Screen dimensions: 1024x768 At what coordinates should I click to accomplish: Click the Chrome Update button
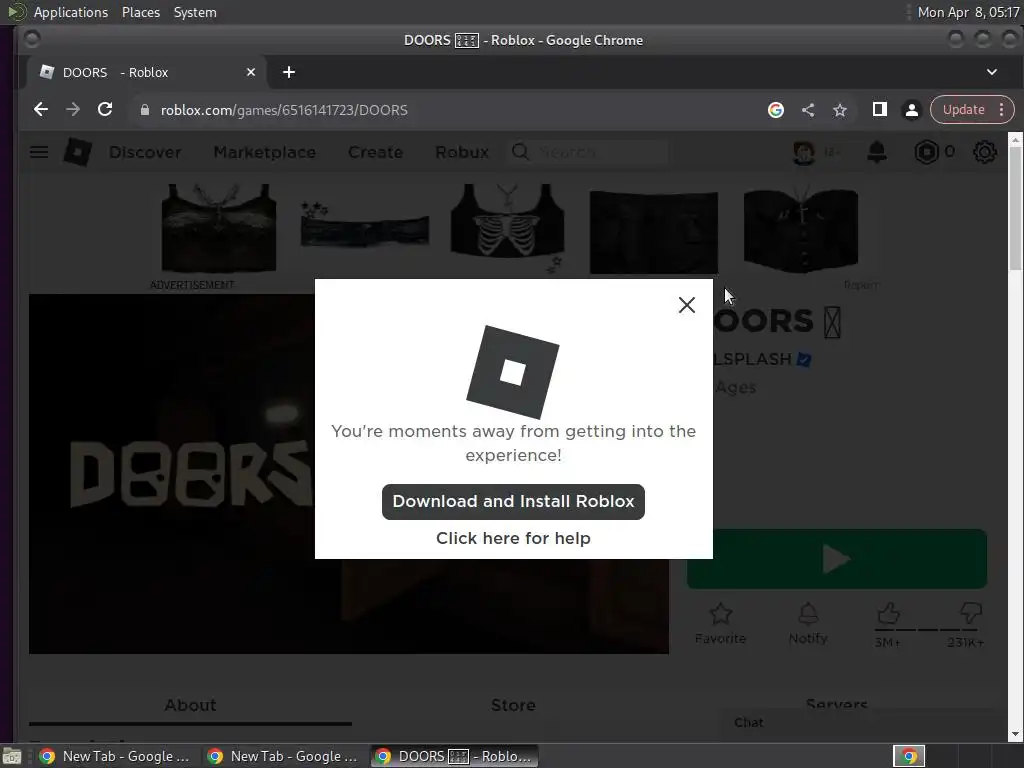[963, 110]
